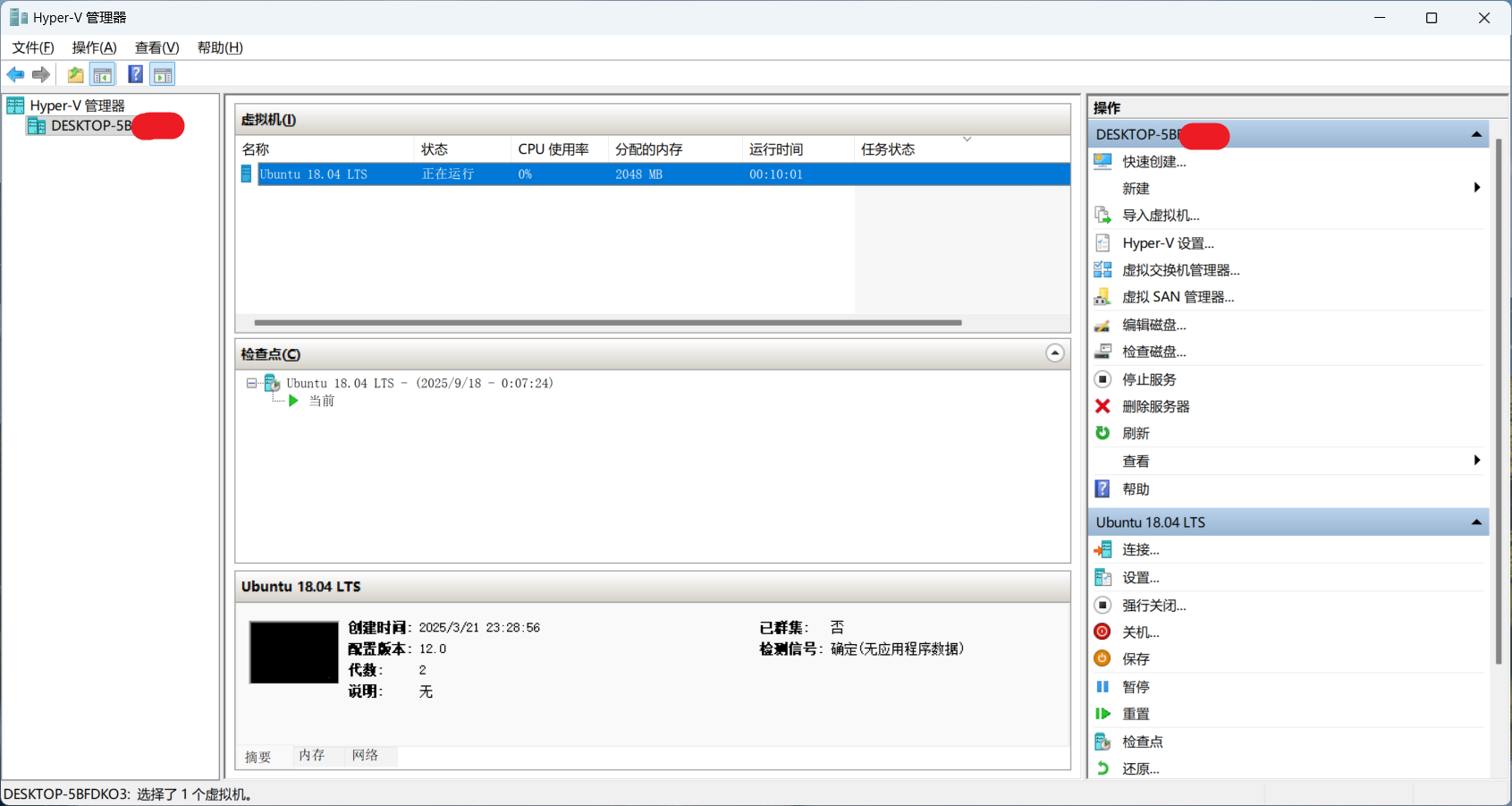1512x806 pixels.
Task: Click the Forward arrow toolbar icon
Action: coord(40,74)
